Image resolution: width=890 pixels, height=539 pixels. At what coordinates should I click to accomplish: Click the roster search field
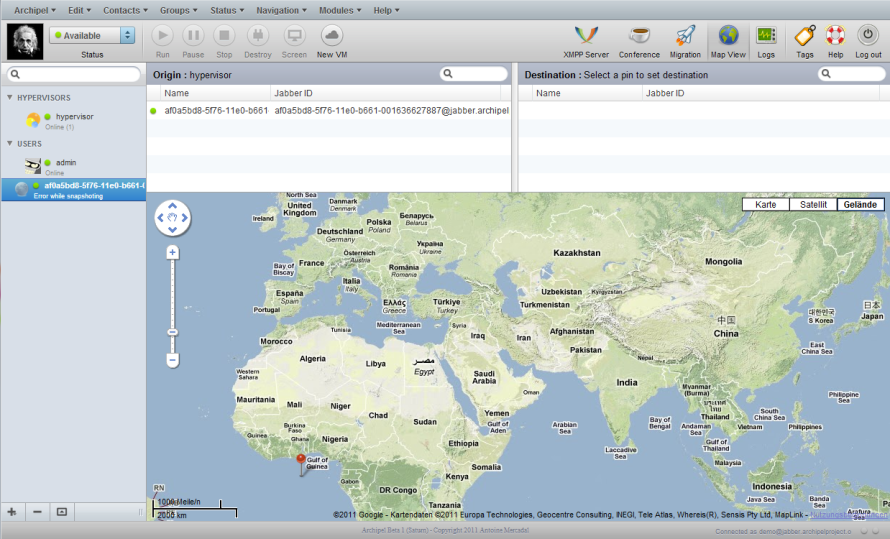pos(74,74)
